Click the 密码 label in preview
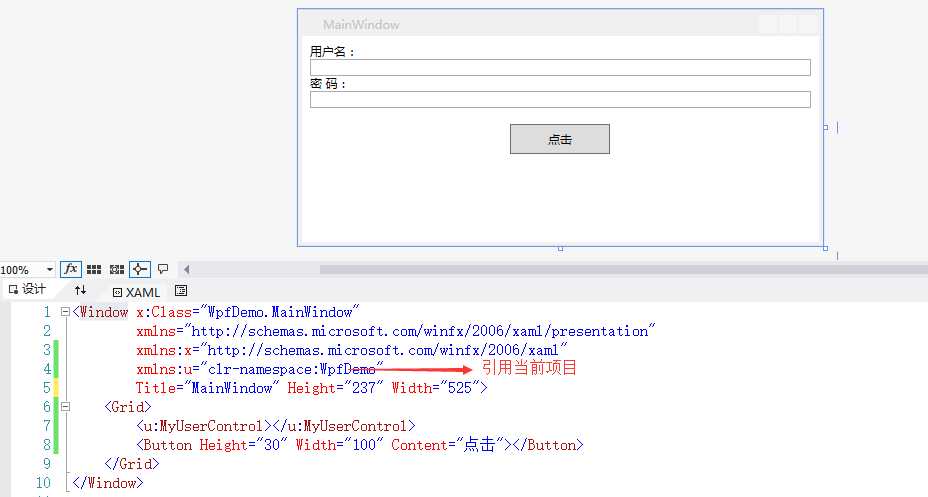The height and width of the screenshot is (497, 928). pos(327,83)
